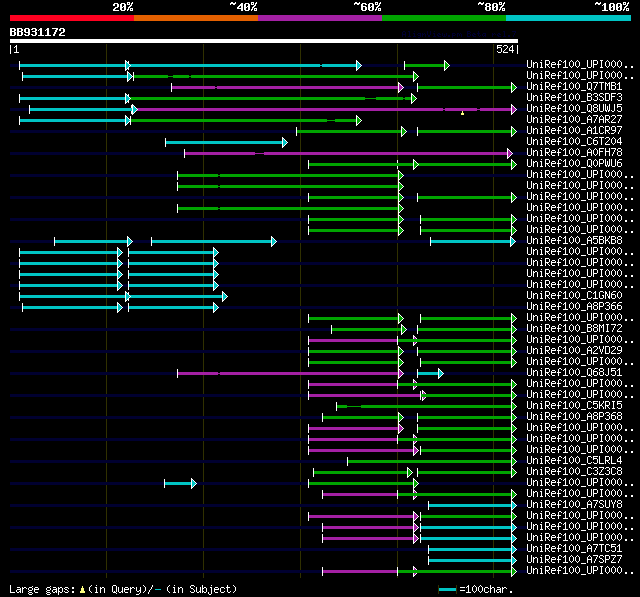The image size is (640, 597).
Task: Click the UniRef100_C3Z3C8 label
Action: coord(574,472)
